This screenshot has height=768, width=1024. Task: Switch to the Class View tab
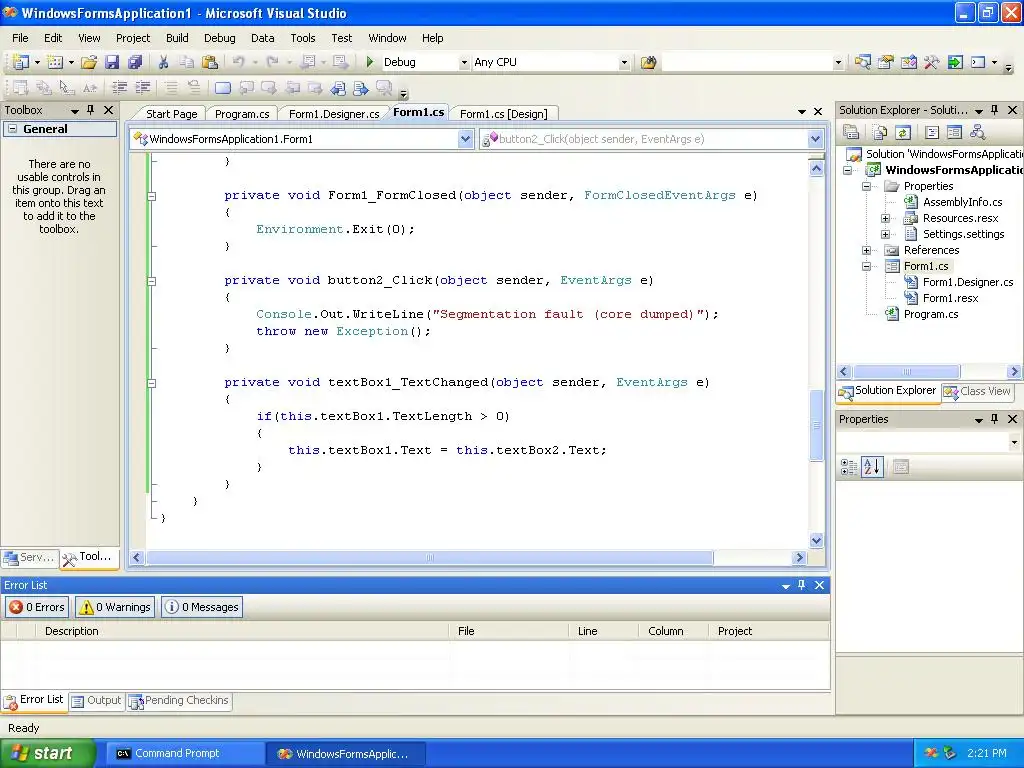tap(978, 391)
